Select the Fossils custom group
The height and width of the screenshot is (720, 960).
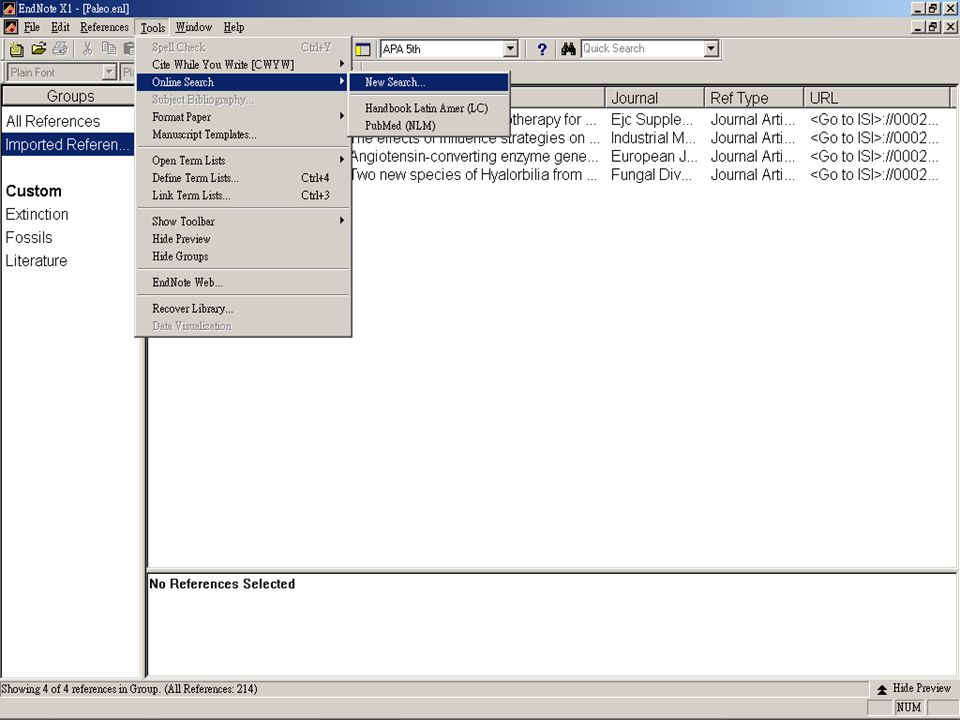[x=29, y=238]
